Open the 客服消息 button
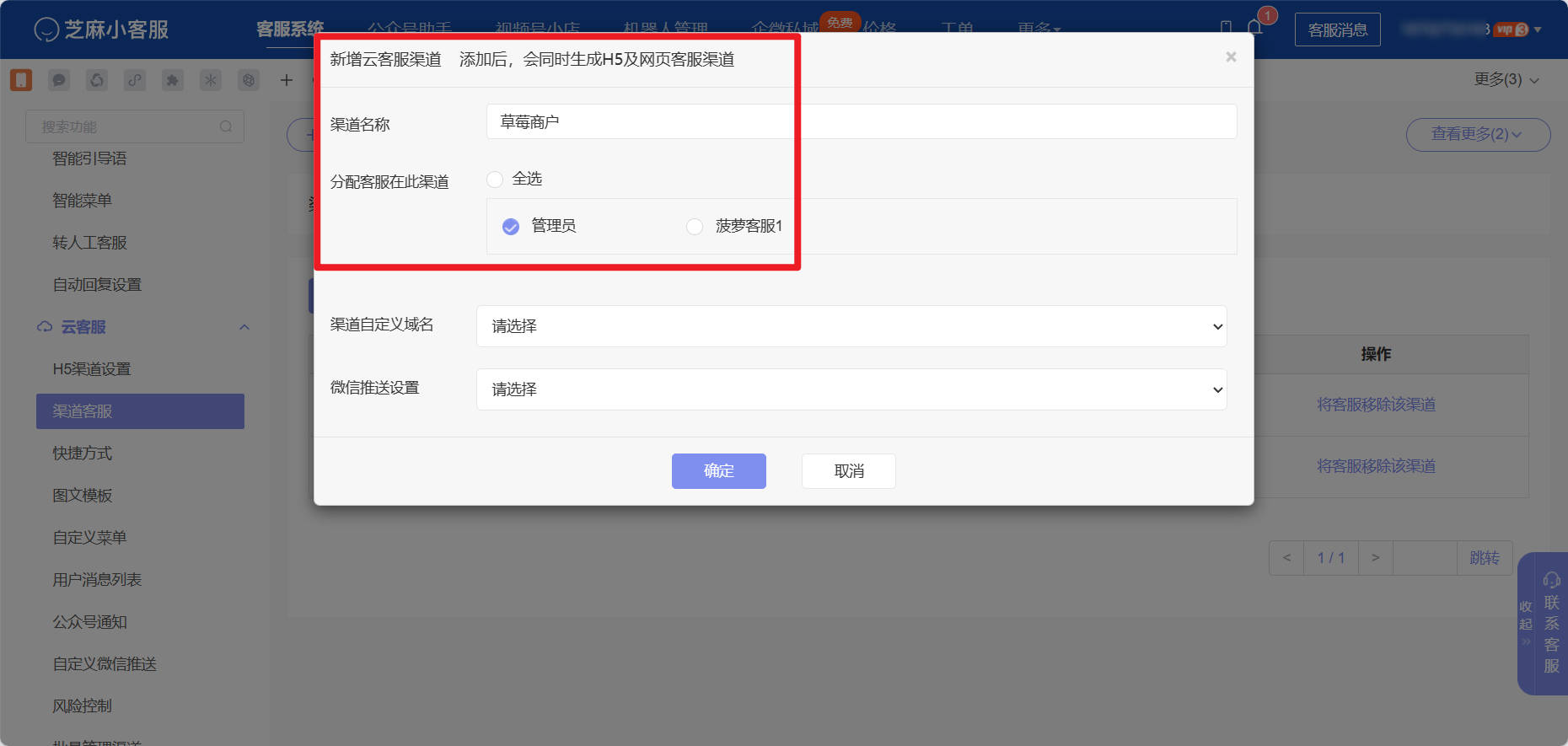Screen dimensions: 1568x746 coord(1338,30)
